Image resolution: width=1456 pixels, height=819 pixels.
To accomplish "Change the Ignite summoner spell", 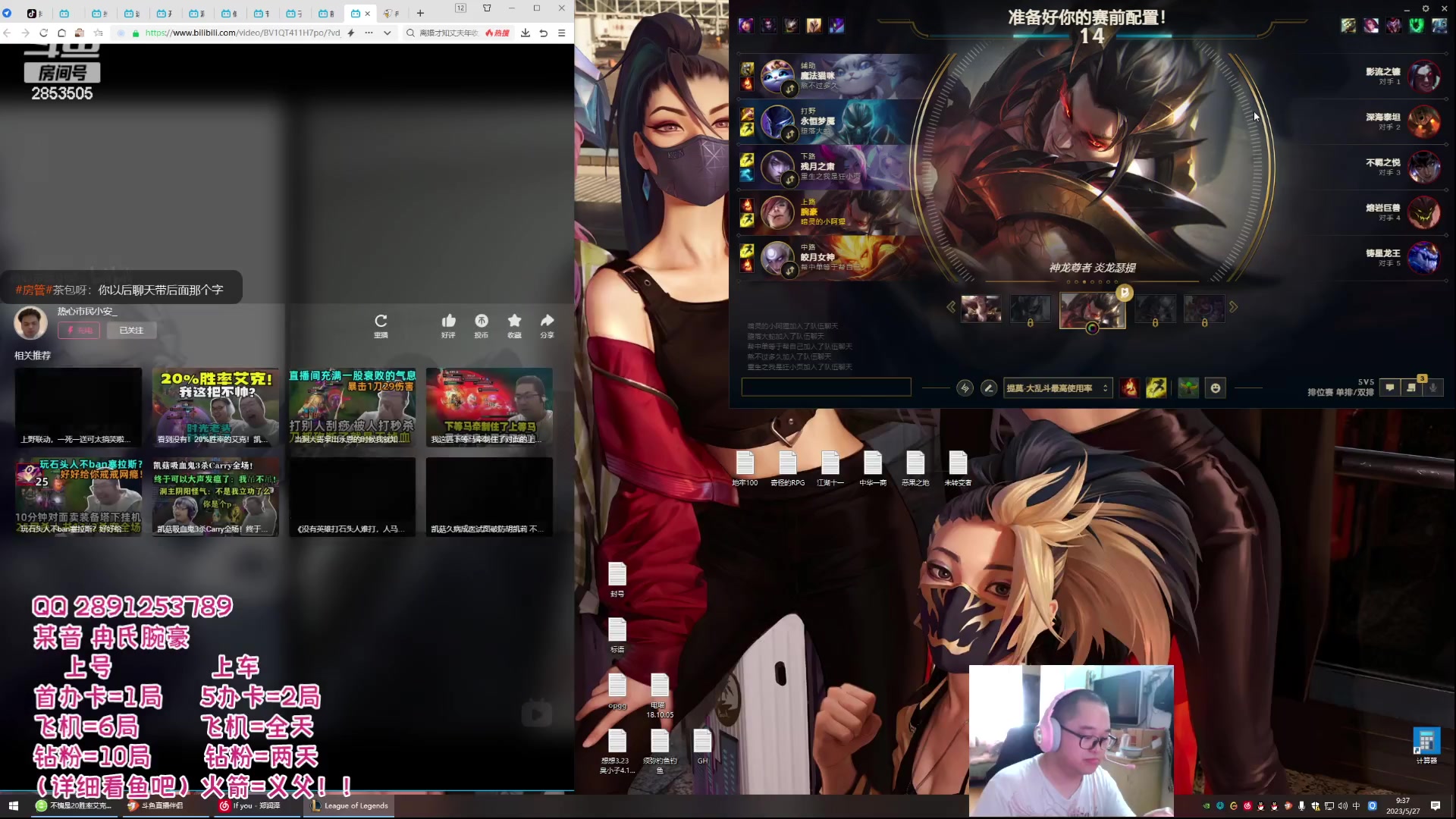I will [x=1130, y=388].
